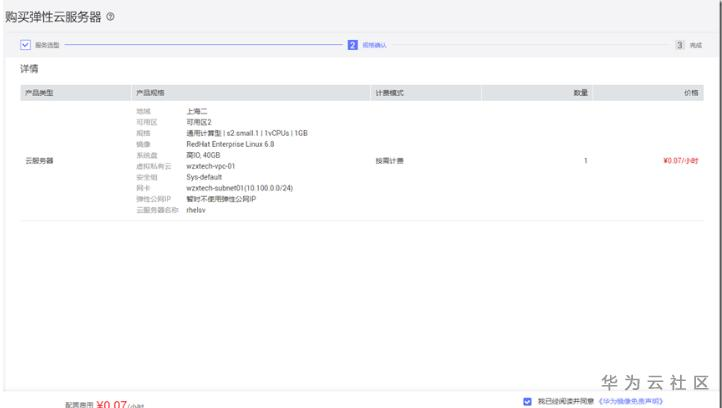Click the step 2 number badge
This screenshot has width=722, height=408.
[353, 45]
